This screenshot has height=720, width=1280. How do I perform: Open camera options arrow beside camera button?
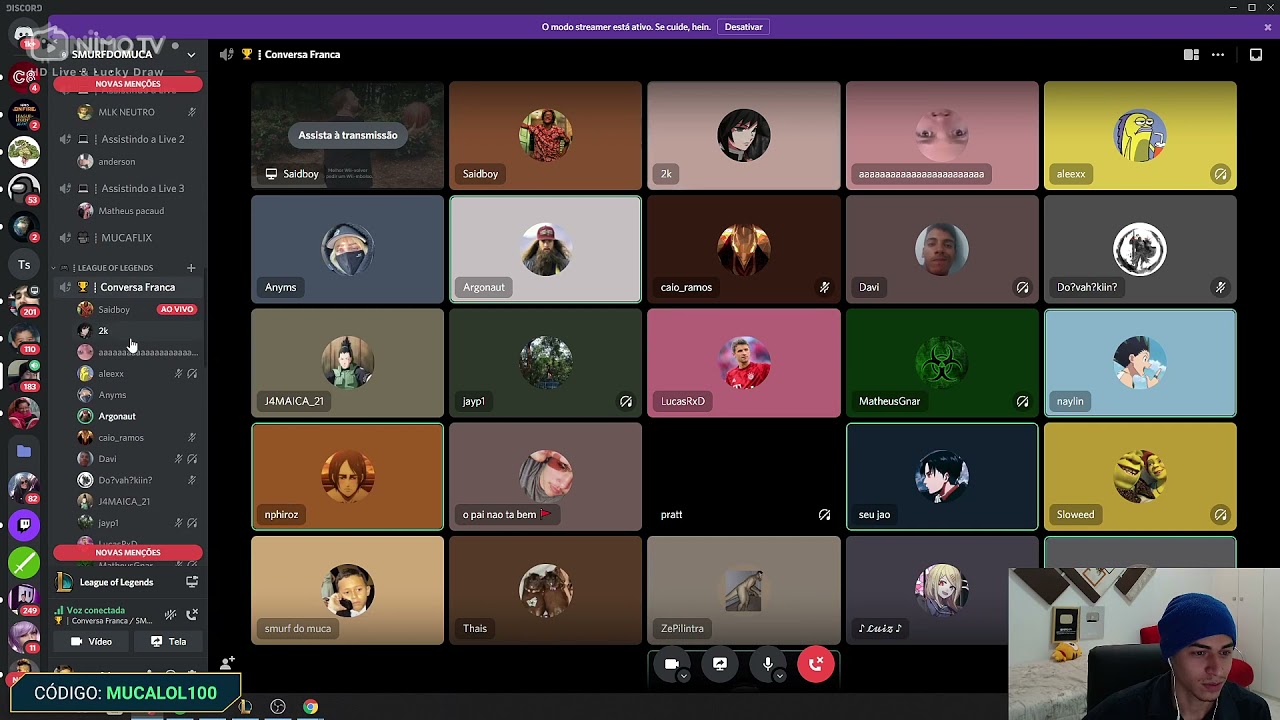coord(684,677)
